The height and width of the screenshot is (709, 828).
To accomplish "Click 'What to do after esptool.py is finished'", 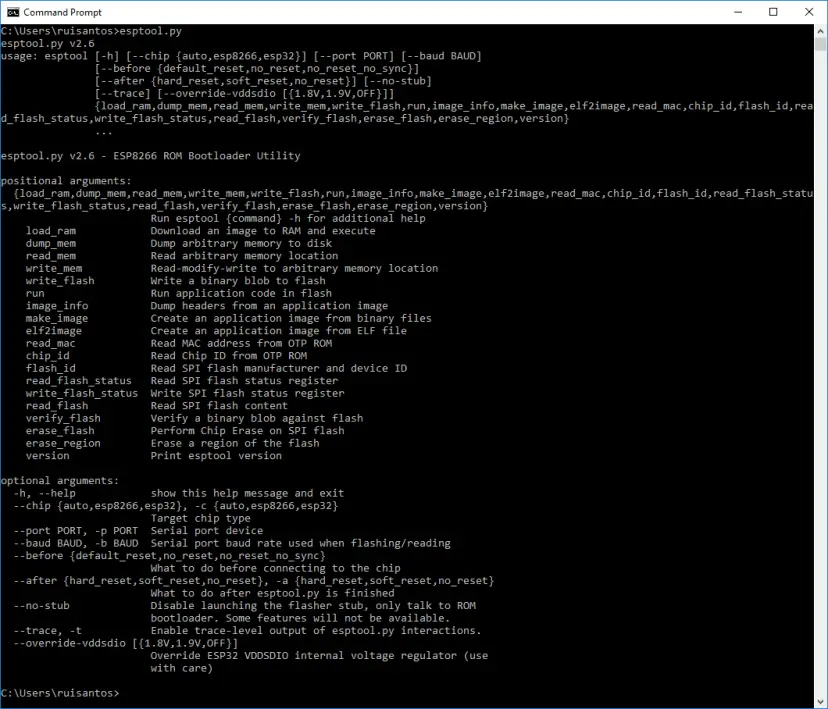I will (x=272, y=593).
